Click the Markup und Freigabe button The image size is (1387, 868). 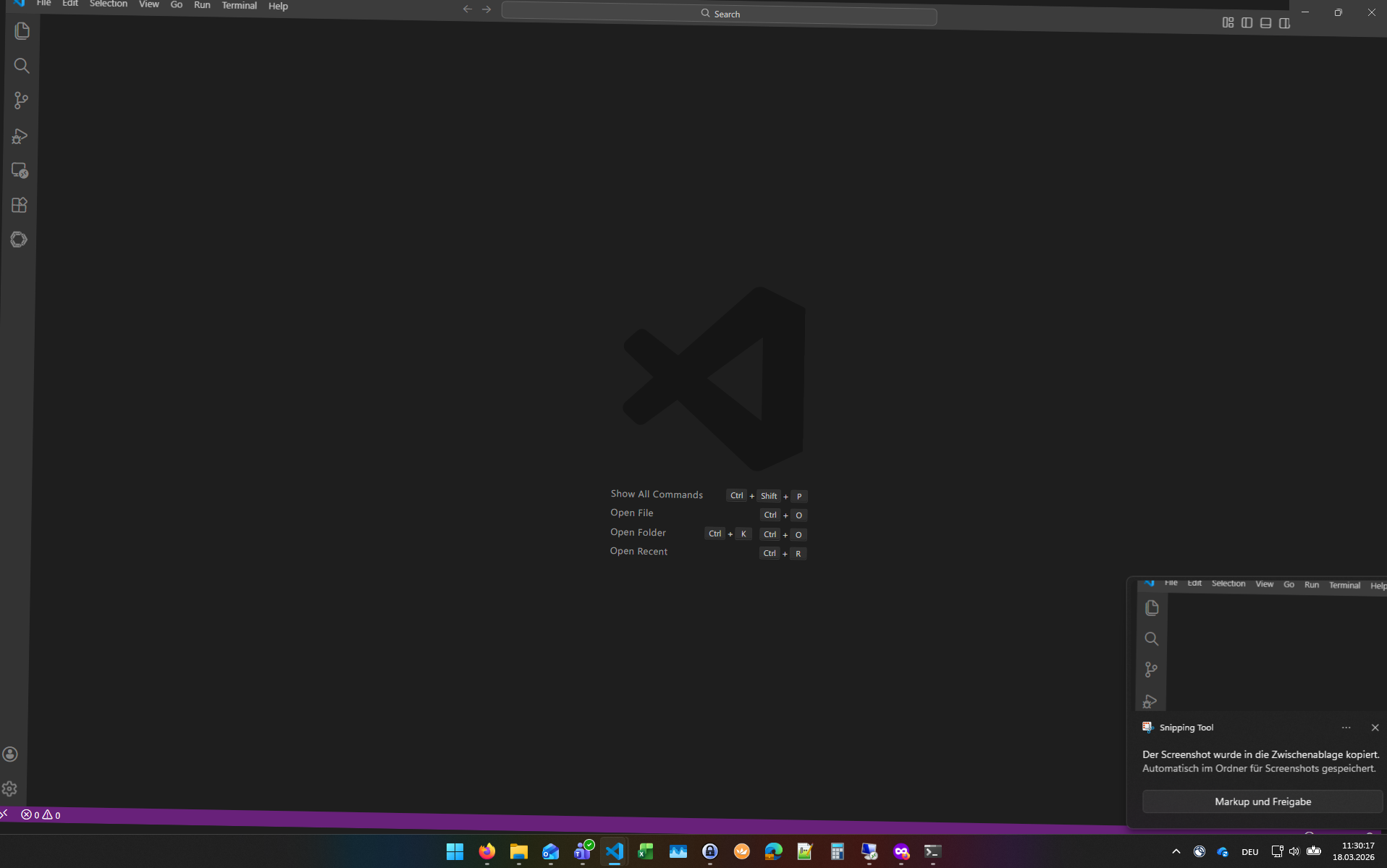tap(1262, 801)
